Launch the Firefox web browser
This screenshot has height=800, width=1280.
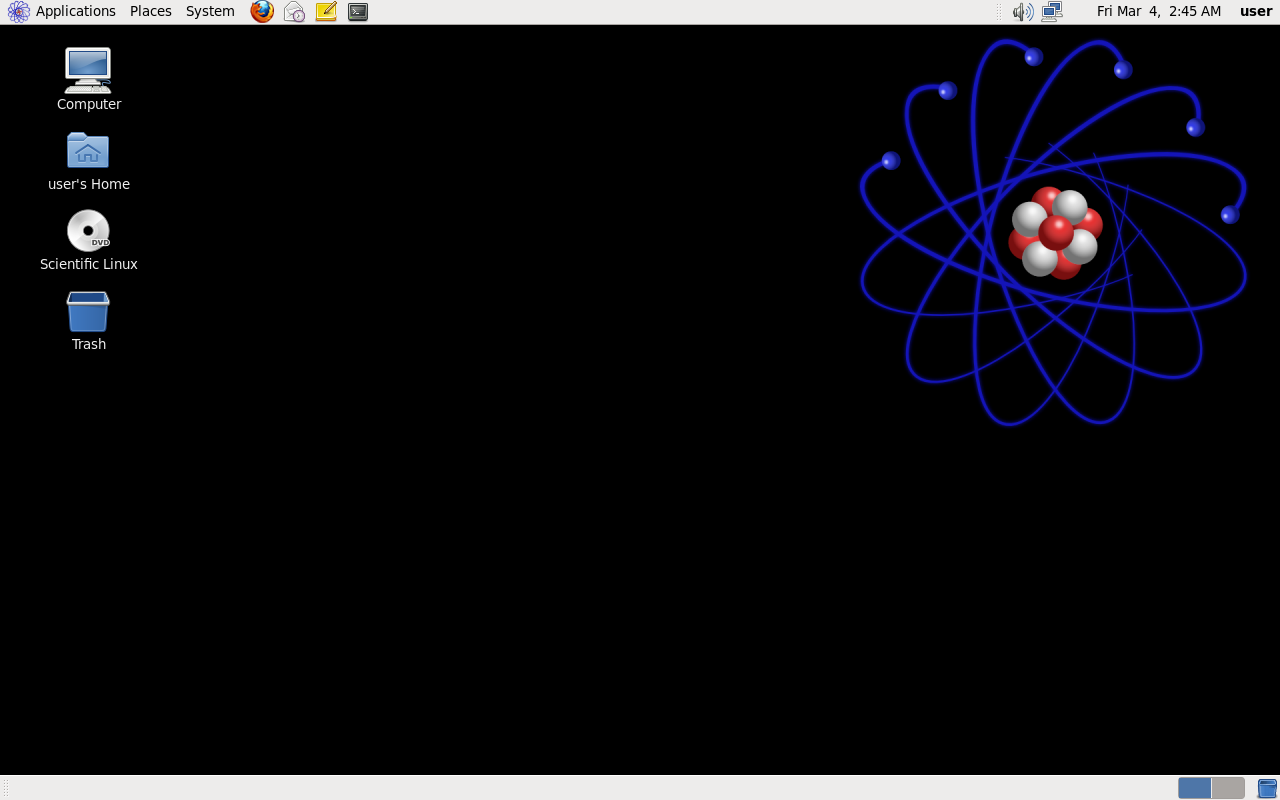click(262, 12)
